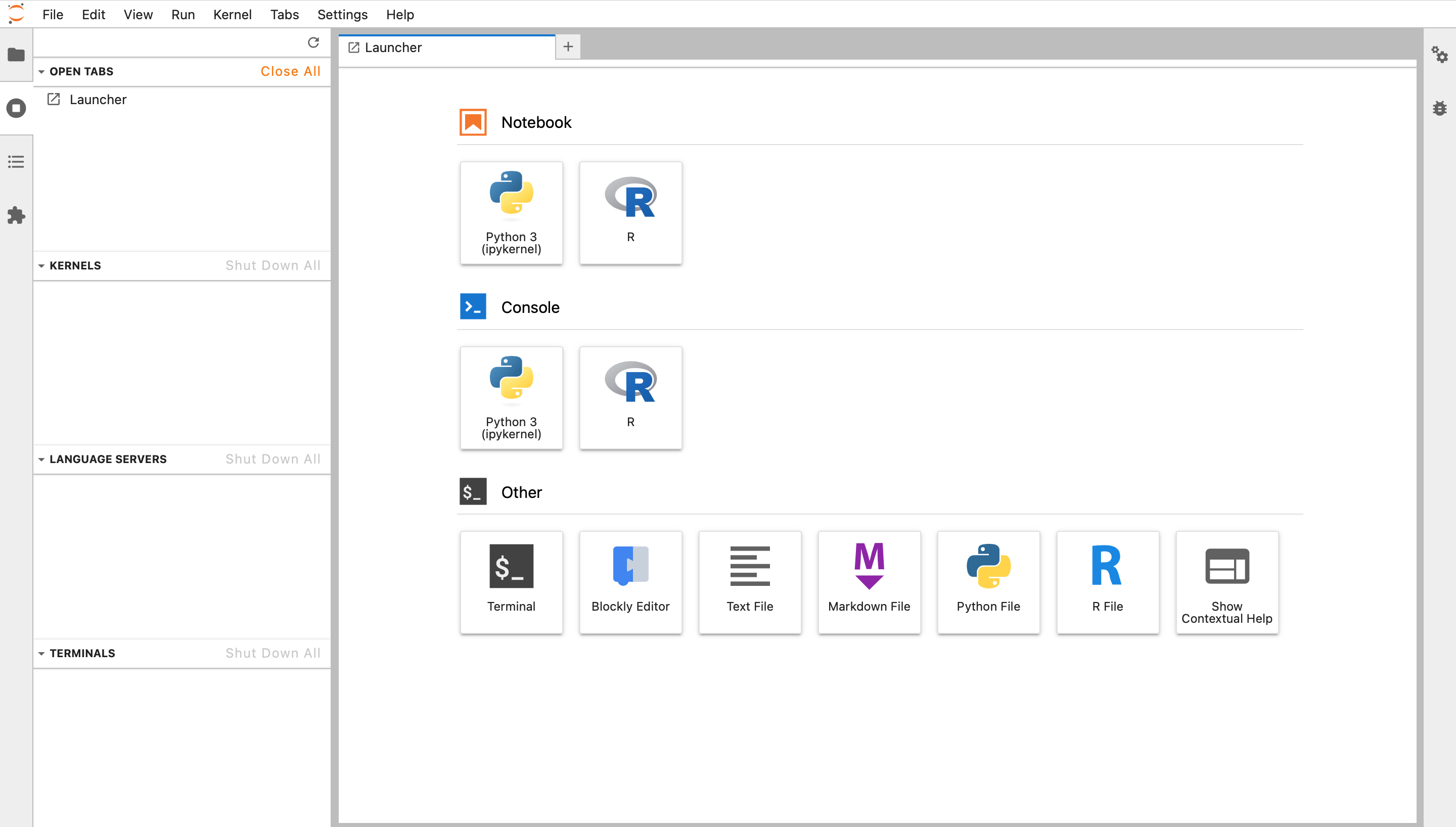Screen dimensions: 1456x827
Task: Open the Run menu
Action: click(183, 14)
